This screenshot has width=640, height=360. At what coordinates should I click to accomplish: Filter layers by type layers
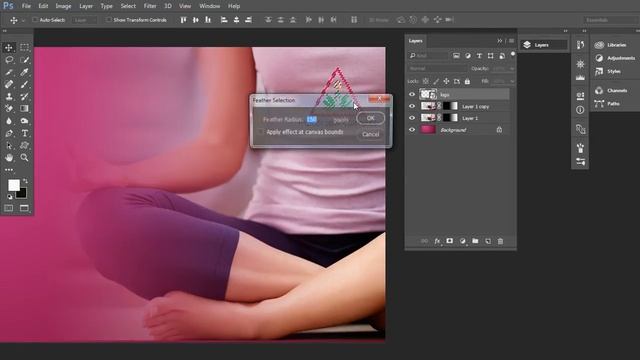479,56
